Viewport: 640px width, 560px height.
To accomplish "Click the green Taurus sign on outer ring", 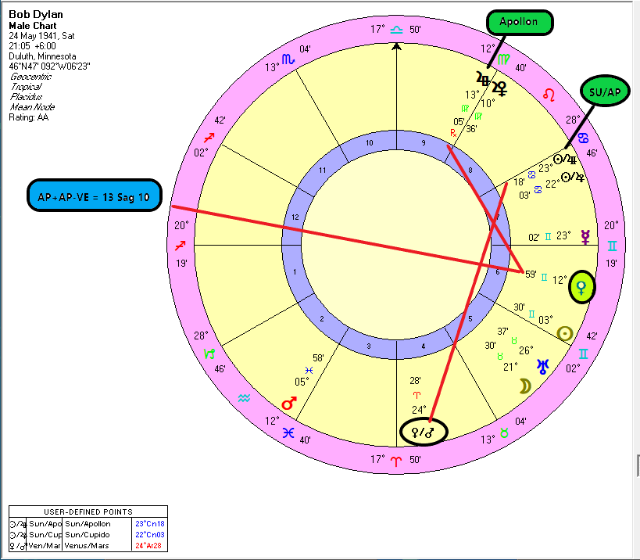I will click(x=504, y=433).
